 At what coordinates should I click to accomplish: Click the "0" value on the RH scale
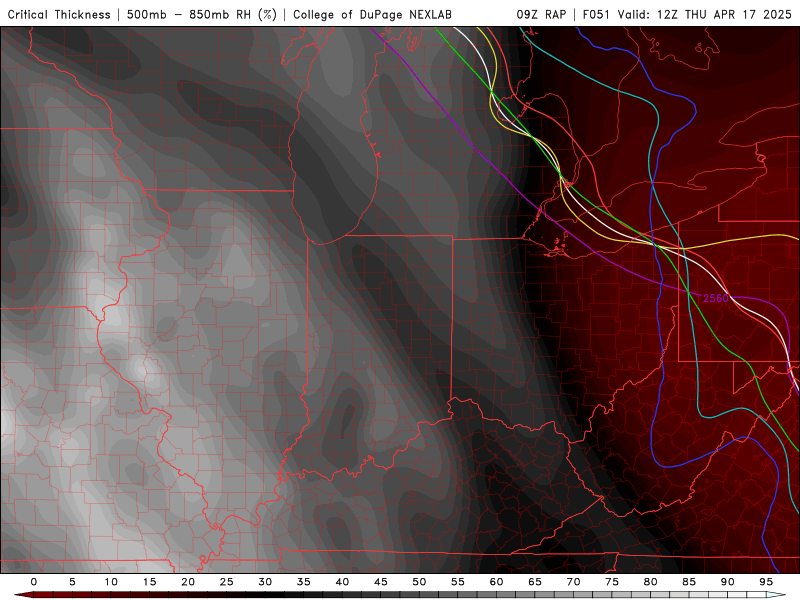(34, 582)
